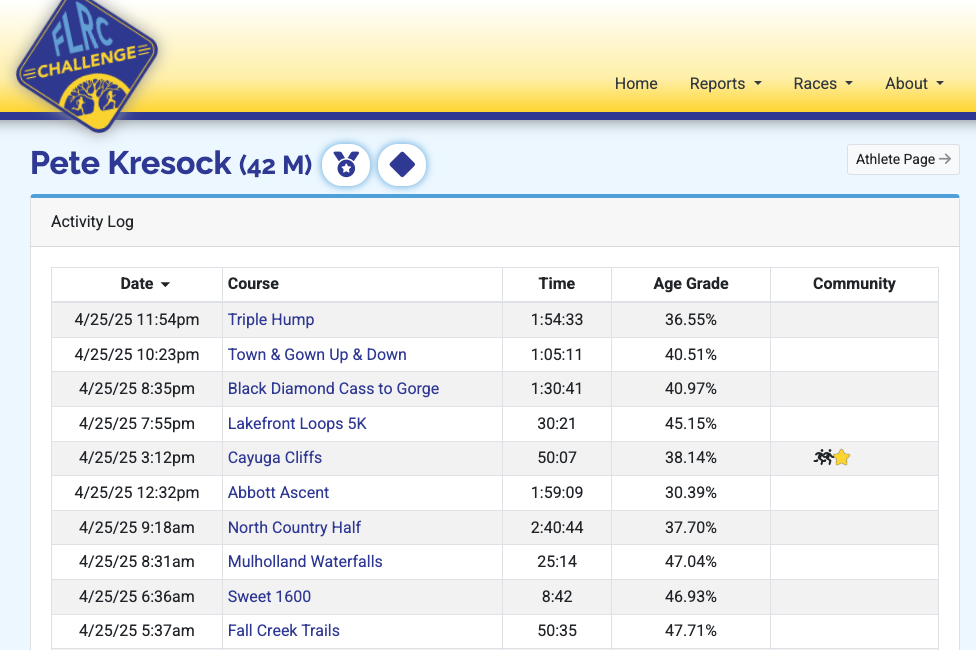Open the Fall Creek Trails link
Screen dimensions: 976x650
click(283, 631)
